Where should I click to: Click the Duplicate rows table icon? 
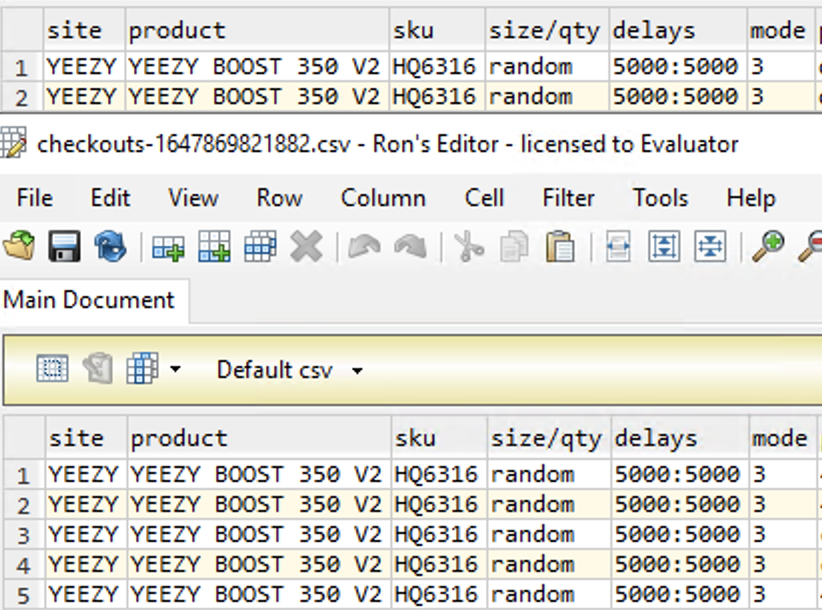point(260,246)
